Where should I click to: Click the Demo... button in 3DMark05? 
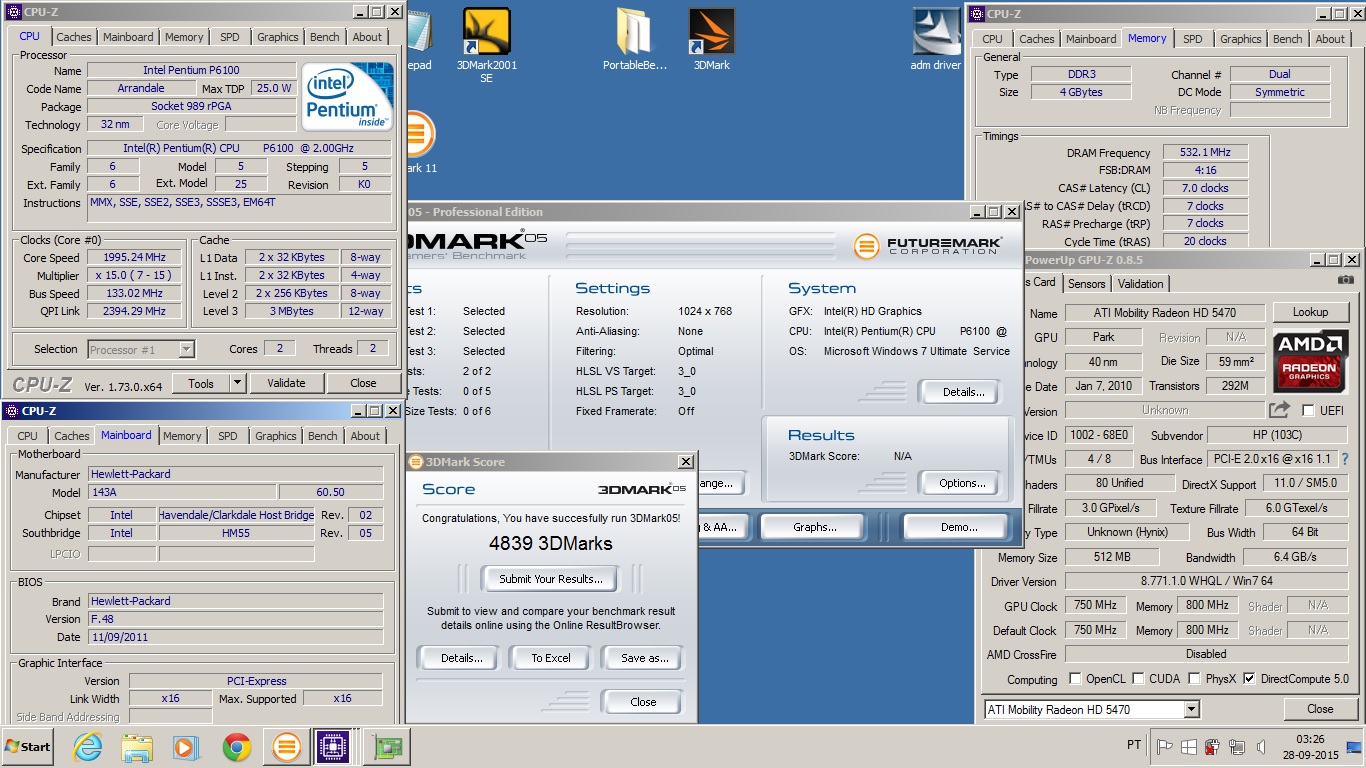click(958, 527)
